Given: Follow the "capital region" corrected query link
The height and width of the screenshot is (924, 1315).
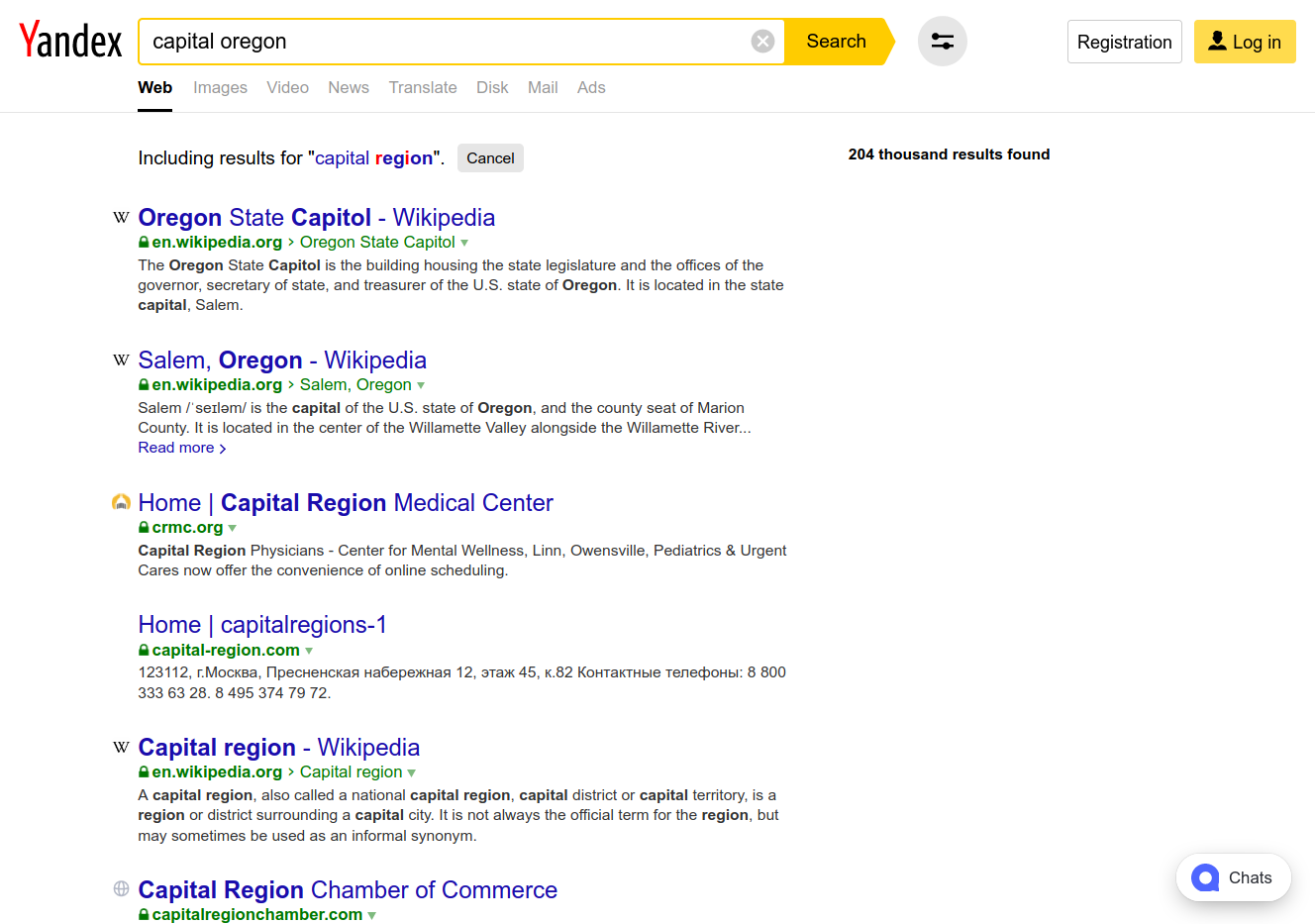Looking at the screenshot, I should [x=374, y=158].
